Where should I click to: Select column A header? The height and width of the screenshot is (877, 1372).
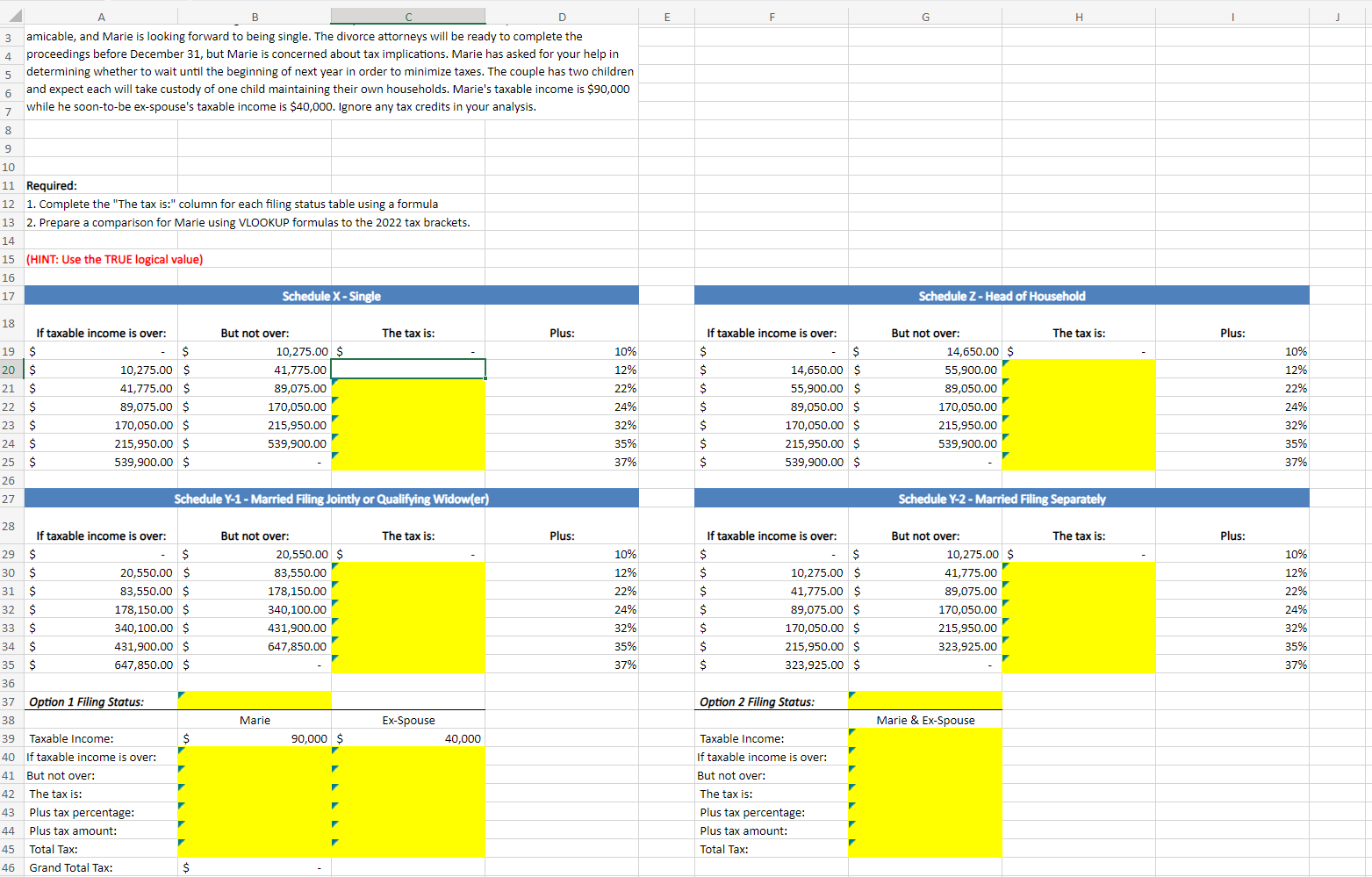101,17
